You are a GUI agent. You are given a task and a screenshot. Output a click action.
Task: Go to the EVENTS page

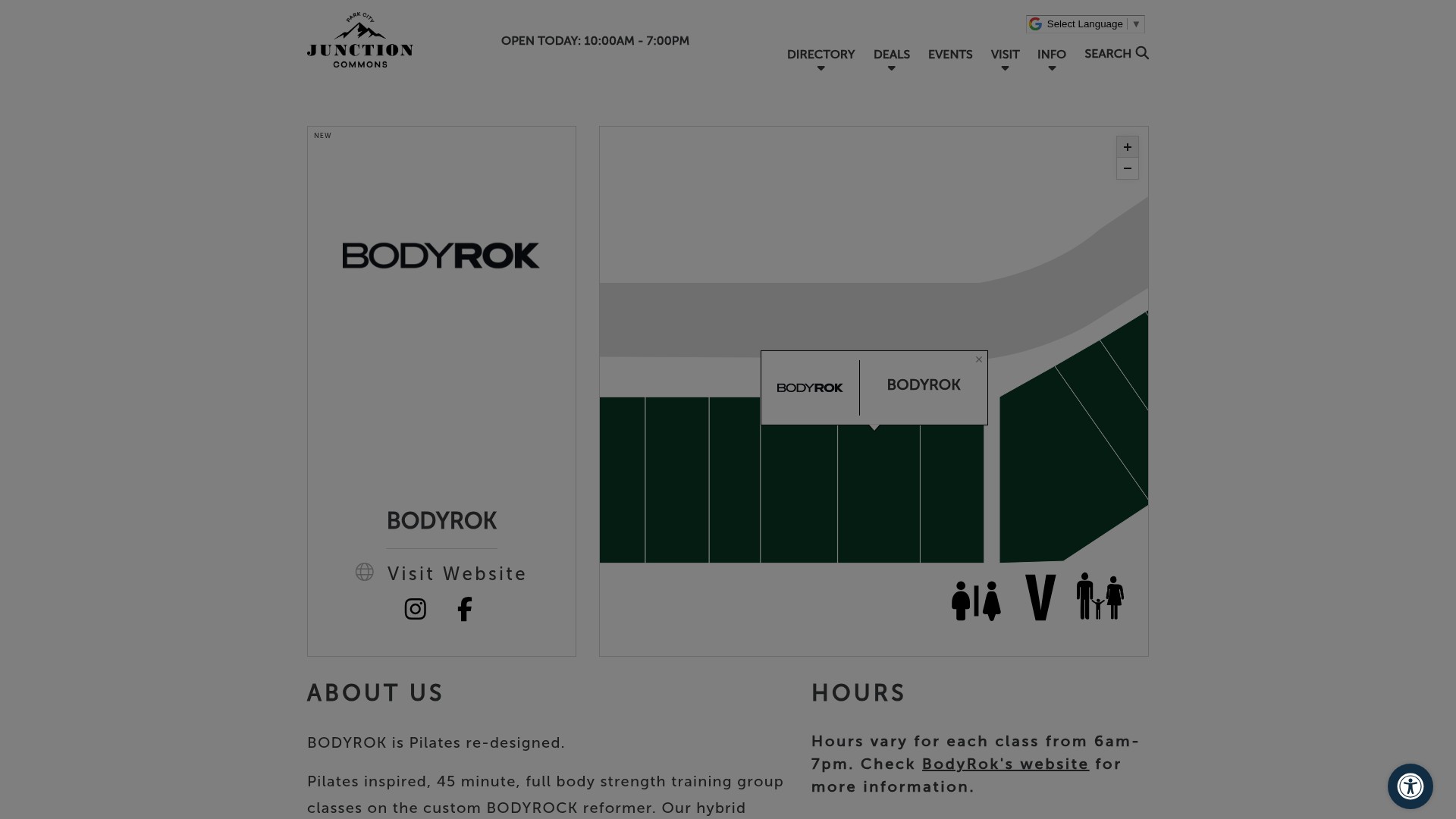[950, 55]
